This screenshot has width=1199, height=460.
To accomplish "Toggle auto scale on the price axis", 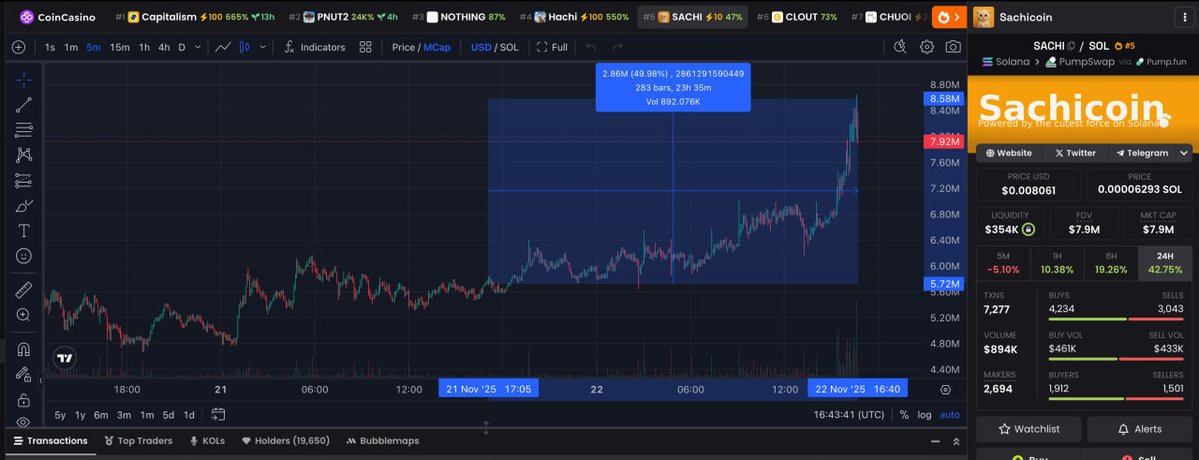I will click(950, 415).
